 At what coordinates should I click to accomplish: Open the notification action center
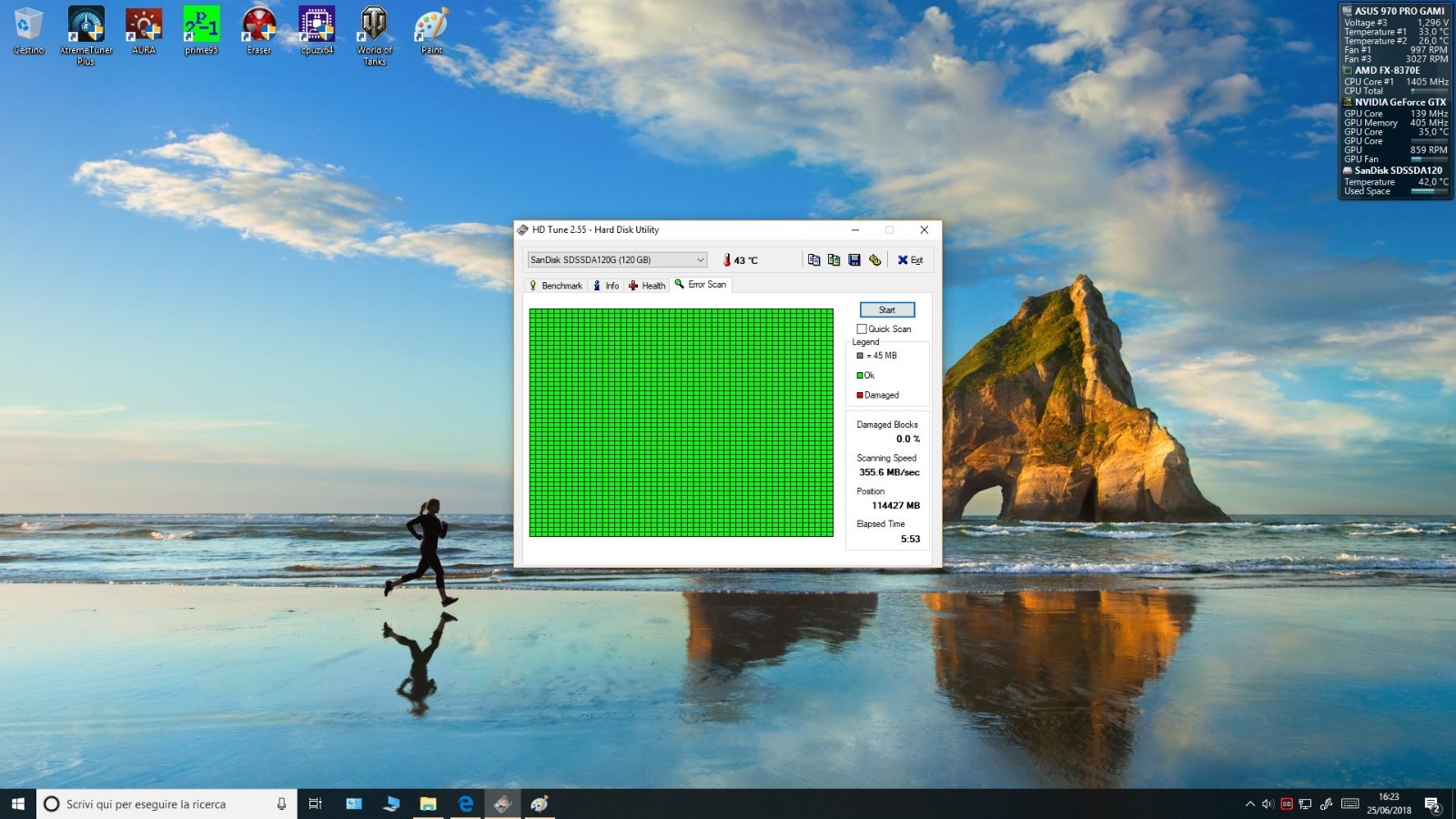[1432, 804]
